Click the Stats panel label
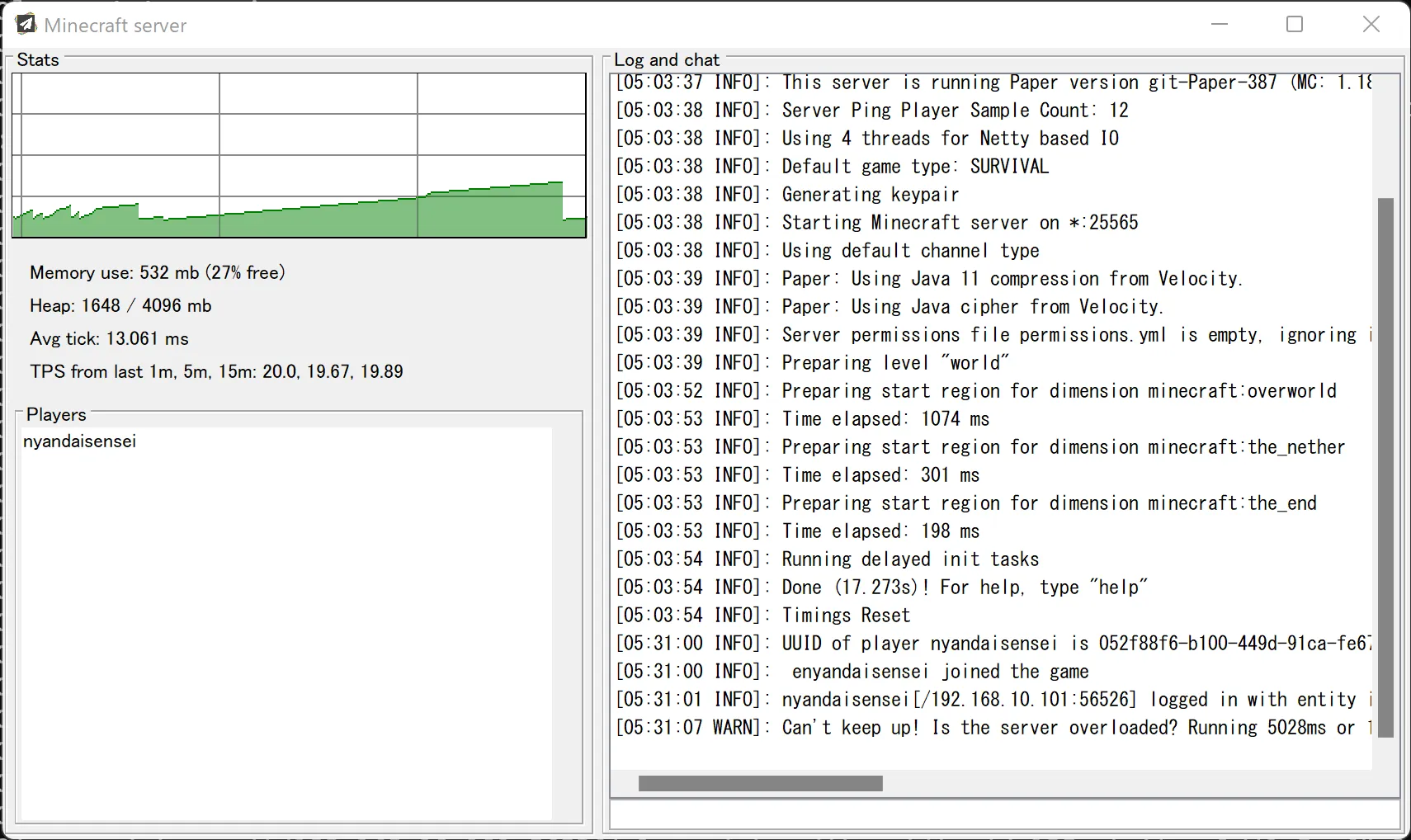 [x=38, y=60]
